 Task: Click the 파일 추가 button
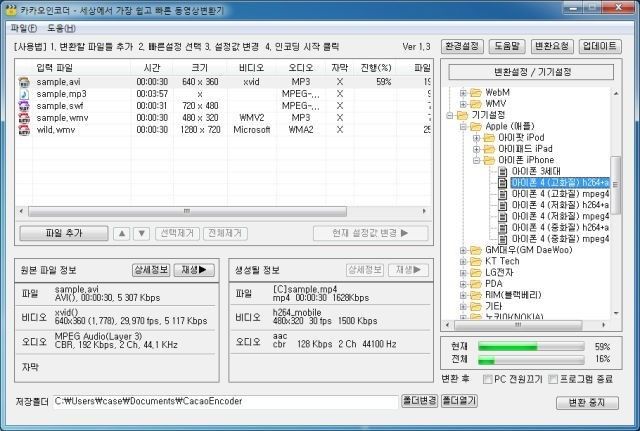pos(64,233)
